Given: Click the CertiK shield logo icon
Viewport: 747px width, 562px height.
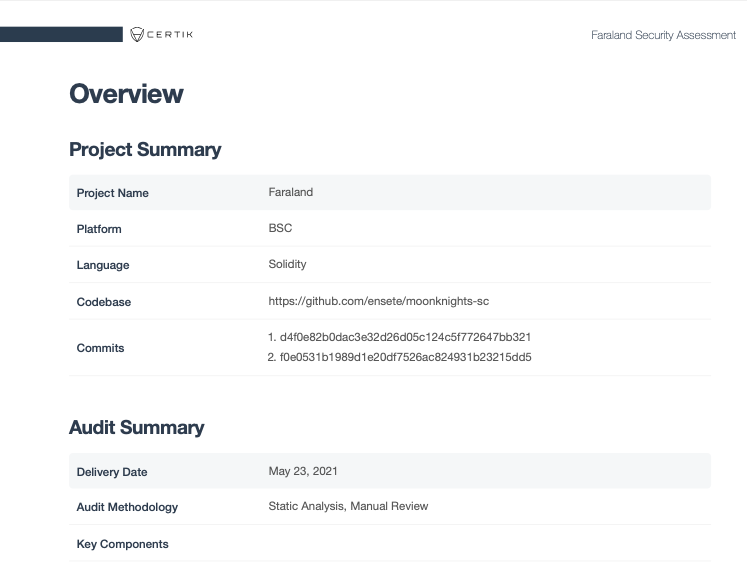Looking at the screenshot, I should click(x=137, y=35).
